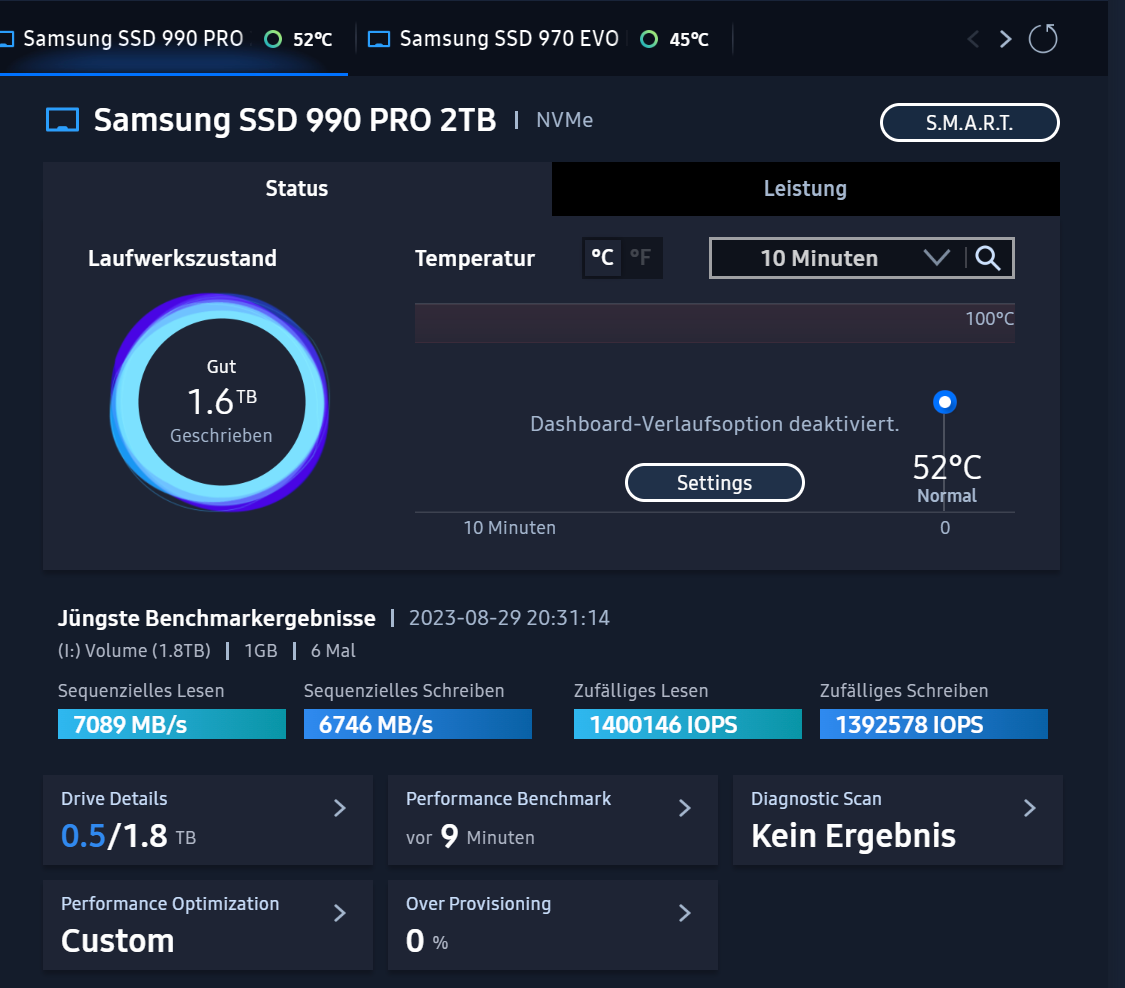Viewport: 1125px width, 988px height.
Task: Click the drive icon on Samsung SSD 970 EVO tab
Action: tap(379, 39)
